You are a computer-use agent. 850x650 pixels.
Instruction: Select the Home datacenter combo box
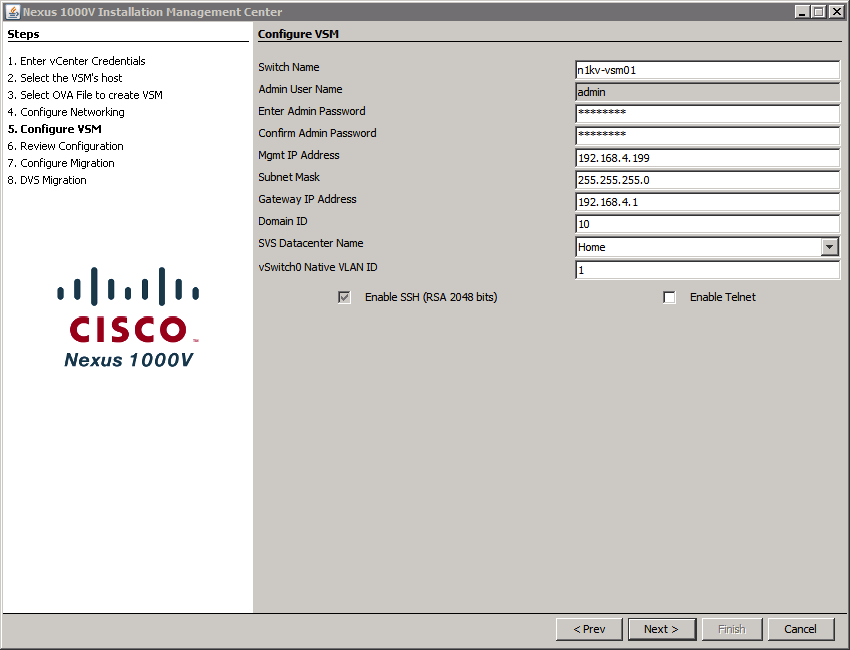707,247
